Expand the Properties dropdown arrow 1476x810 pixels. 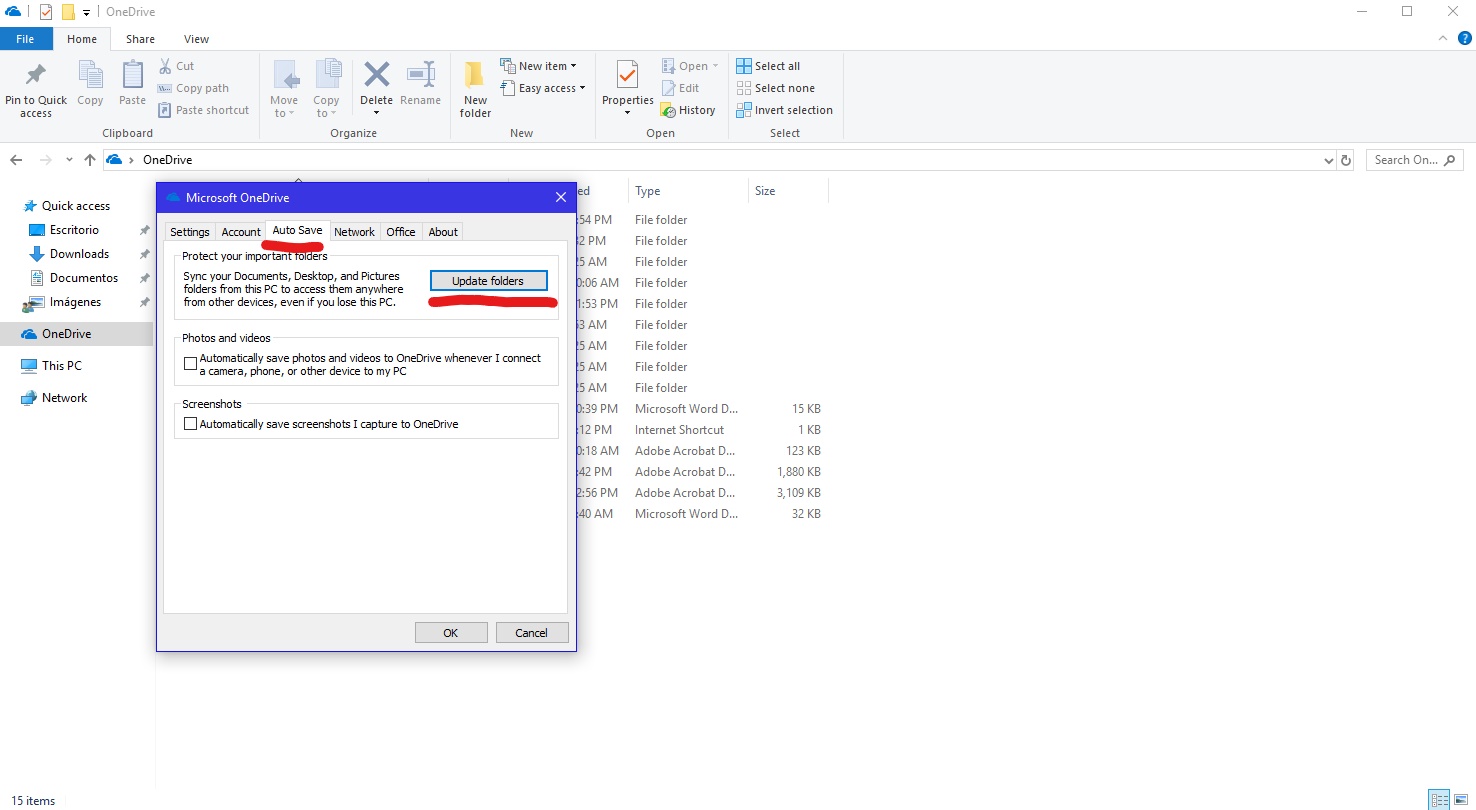pyautogui.click(x=627, y=112)
